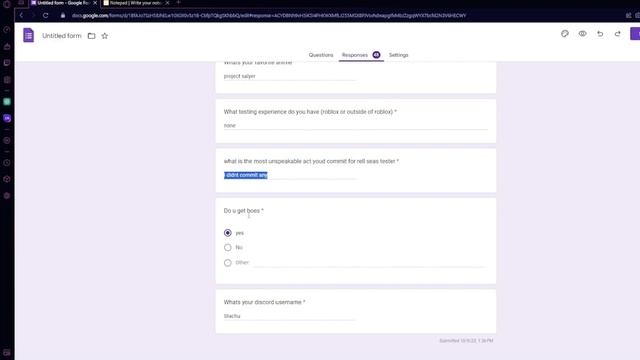
Task: Click the padlock site info icon
Action: [63, 16]
